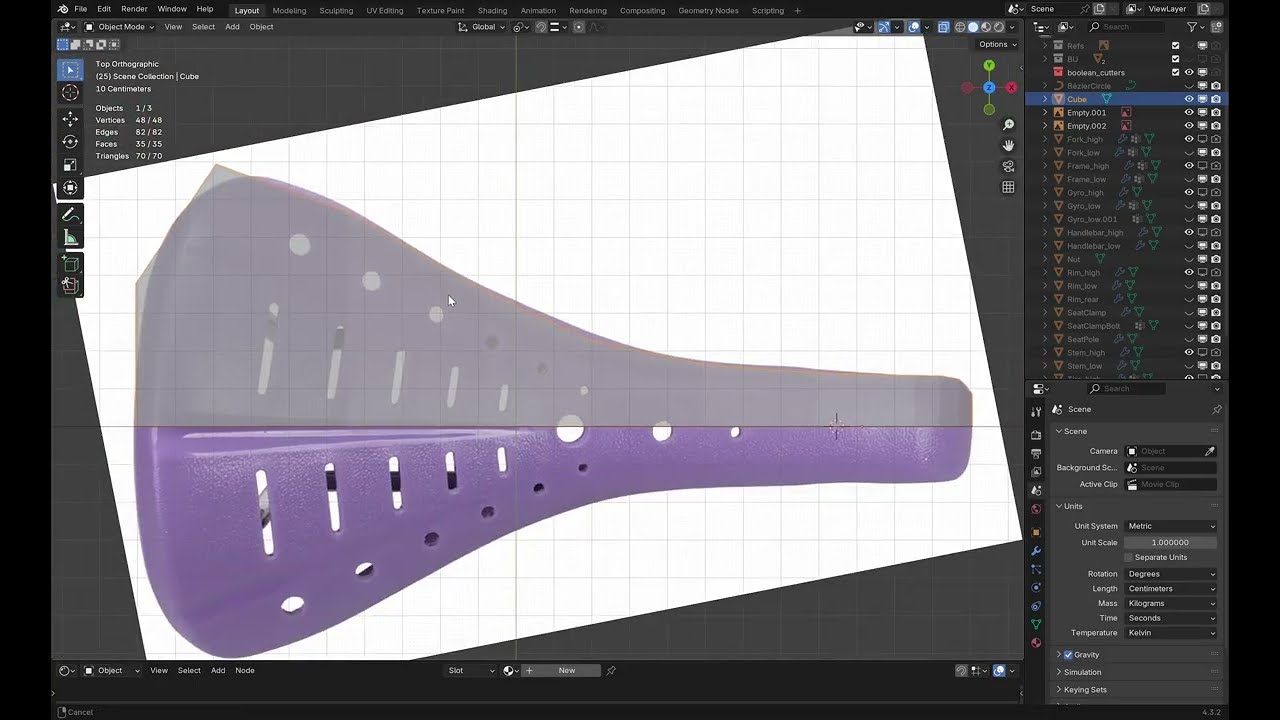This screenshot has height=720, width=1280.
Task: Choose the Rotate tool
Action: coord(70,142)
